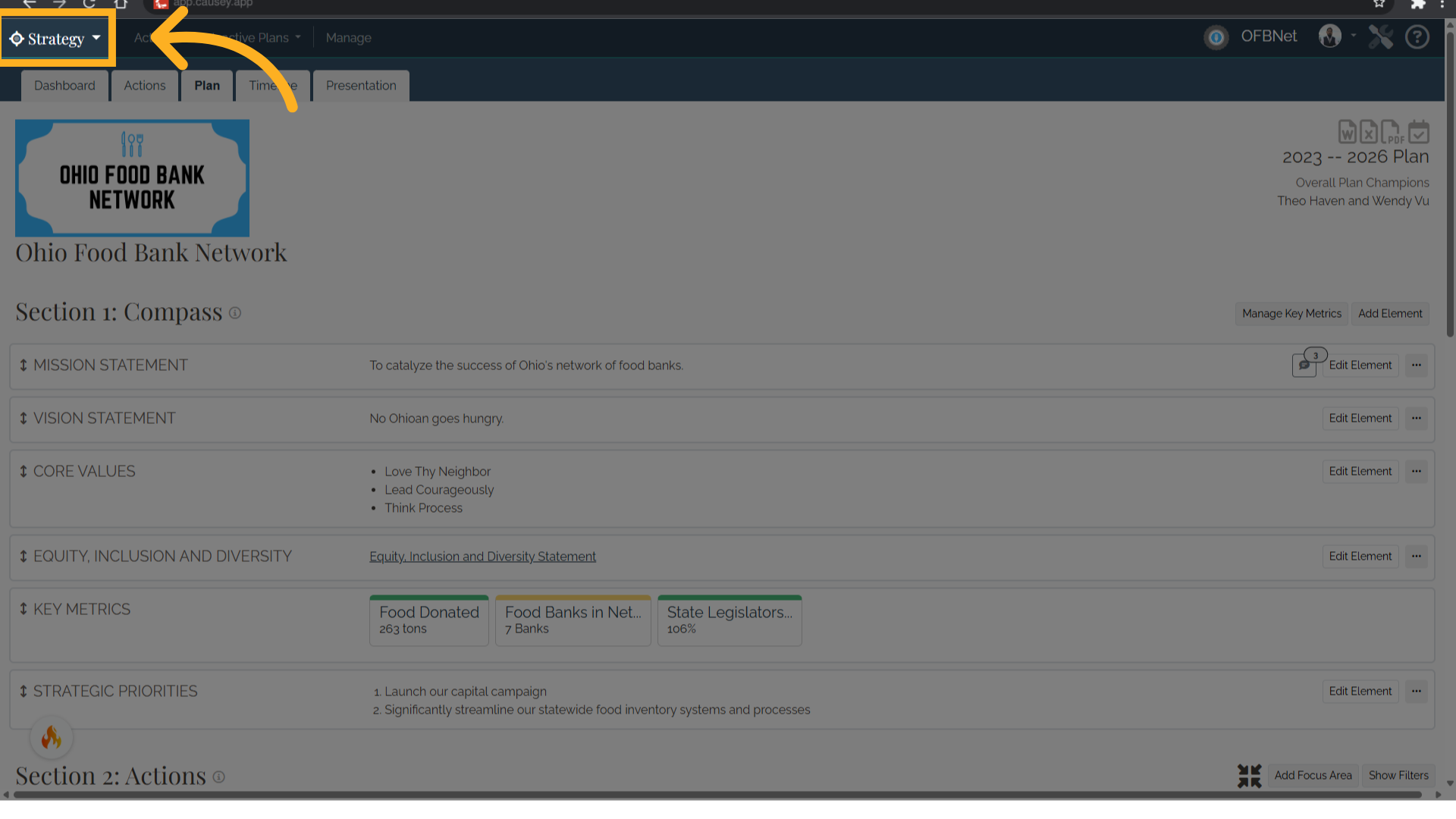Click the Show Filters button
This screenshot has height=819, width=1456.
(x=1398, y=776)
